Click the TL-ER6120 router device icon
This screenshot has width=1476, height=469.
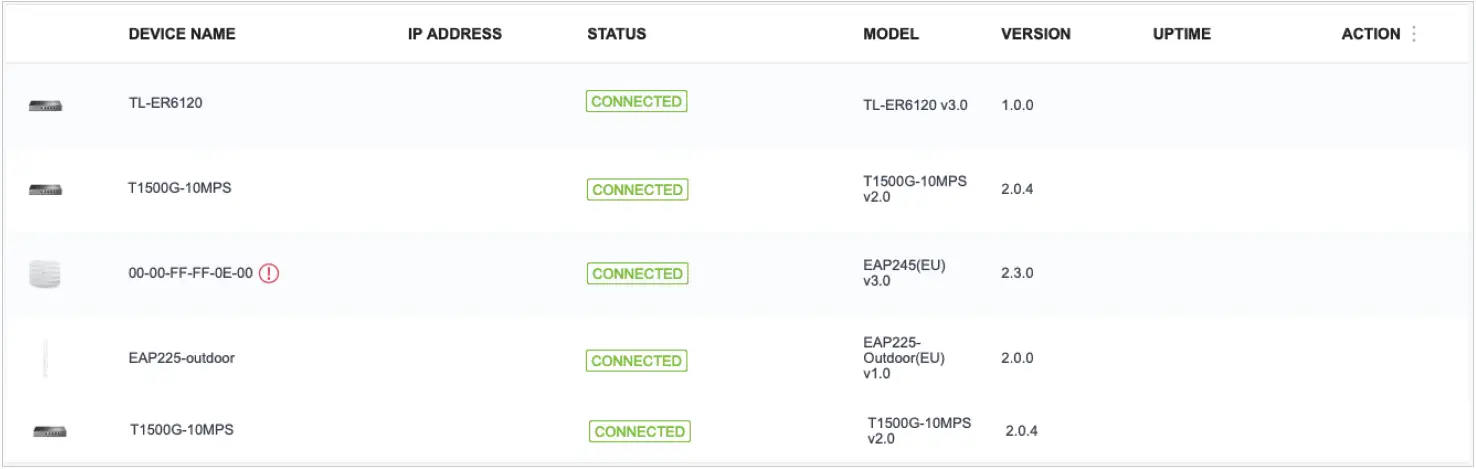[x=45, y=105]
